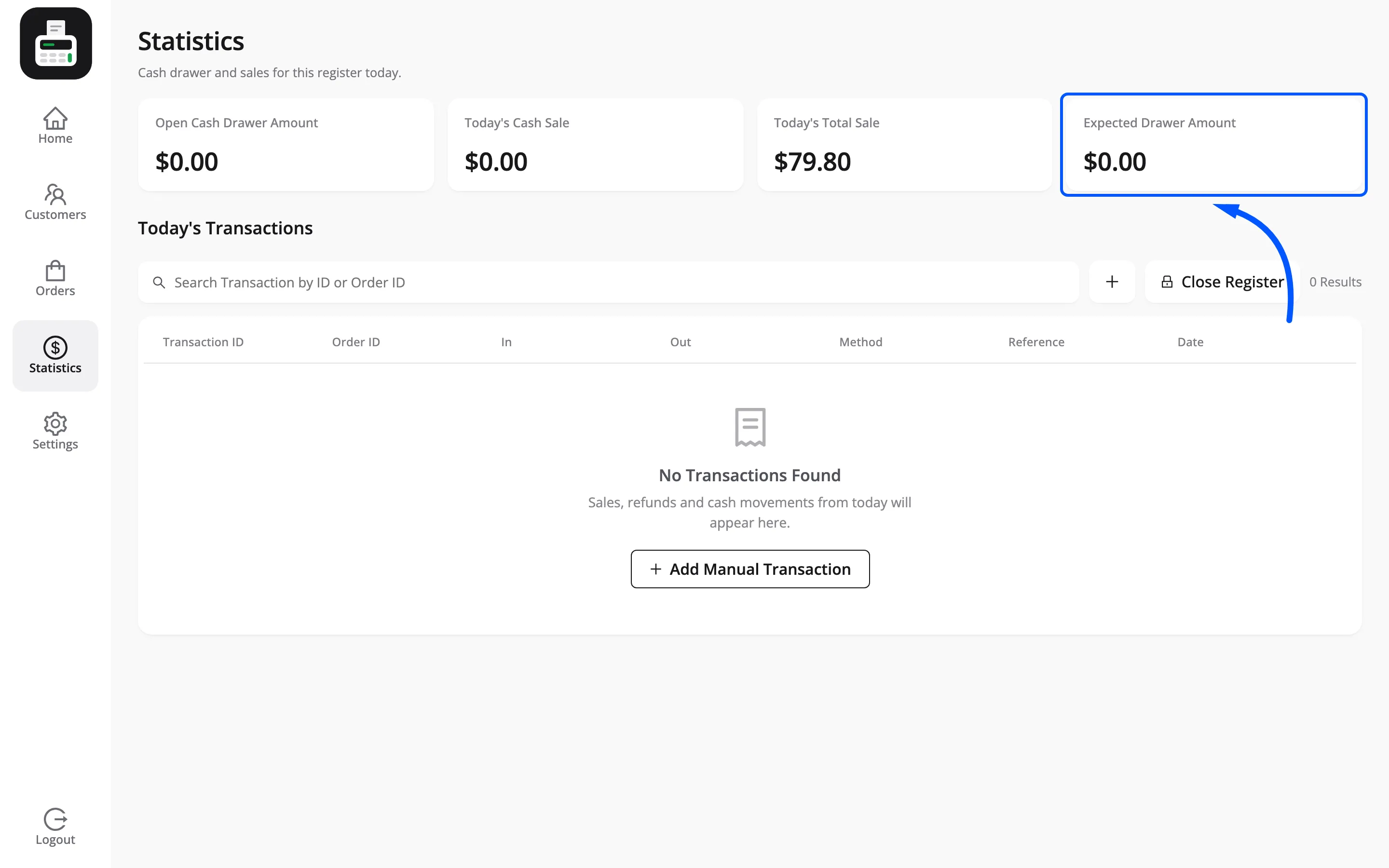Click the Today's Total Sale card

pyautogui.click(x=905, y=145)
